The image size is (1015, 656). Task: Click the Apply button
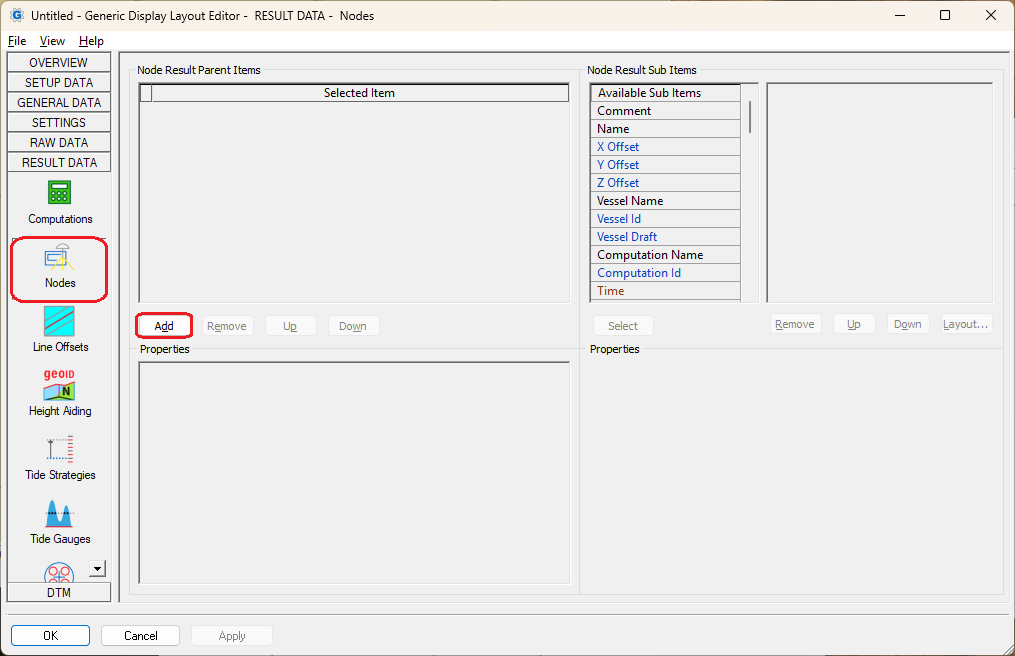[232, 635]
